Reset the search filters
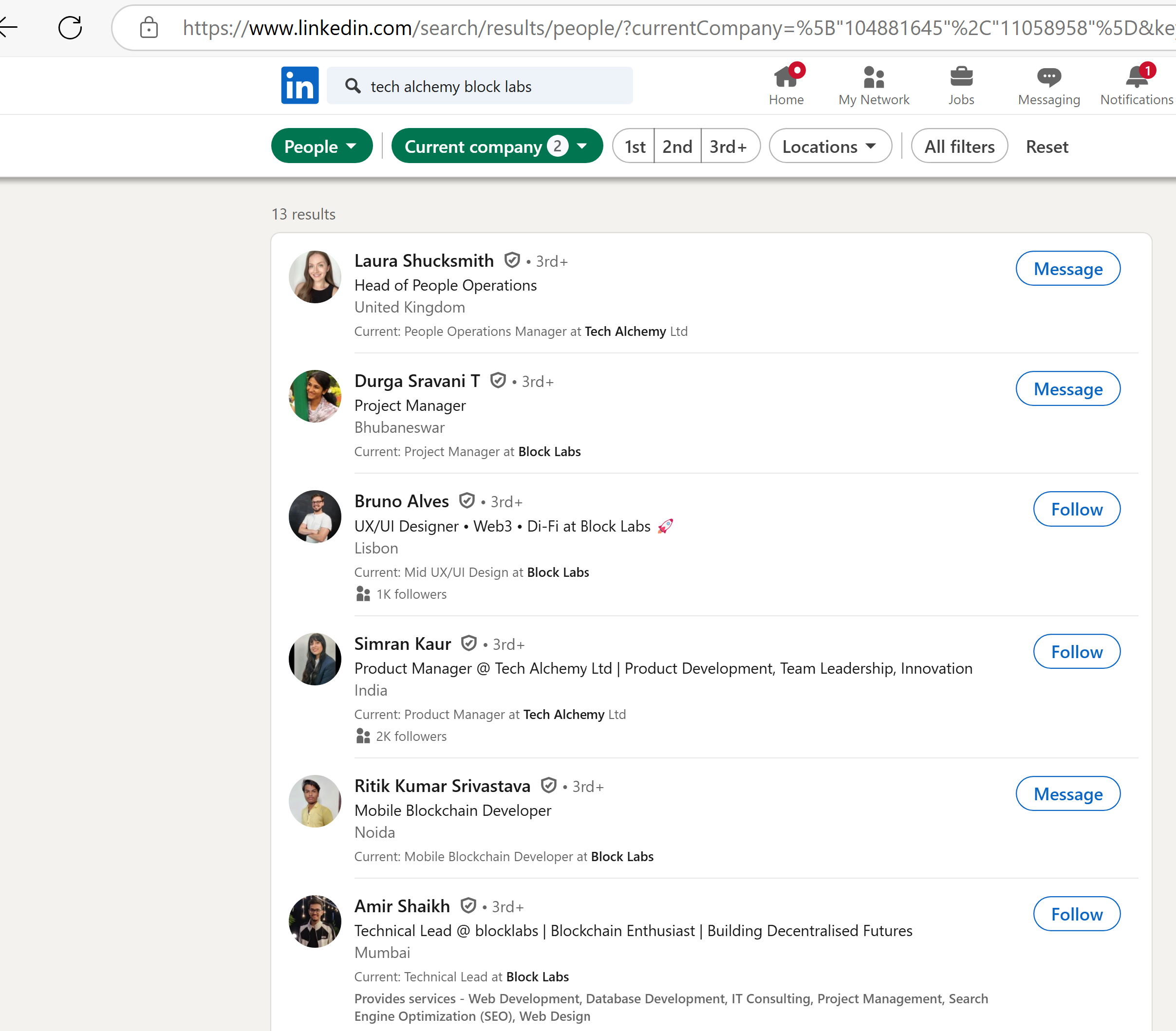1176x1031 pixels. point(1047,147)
